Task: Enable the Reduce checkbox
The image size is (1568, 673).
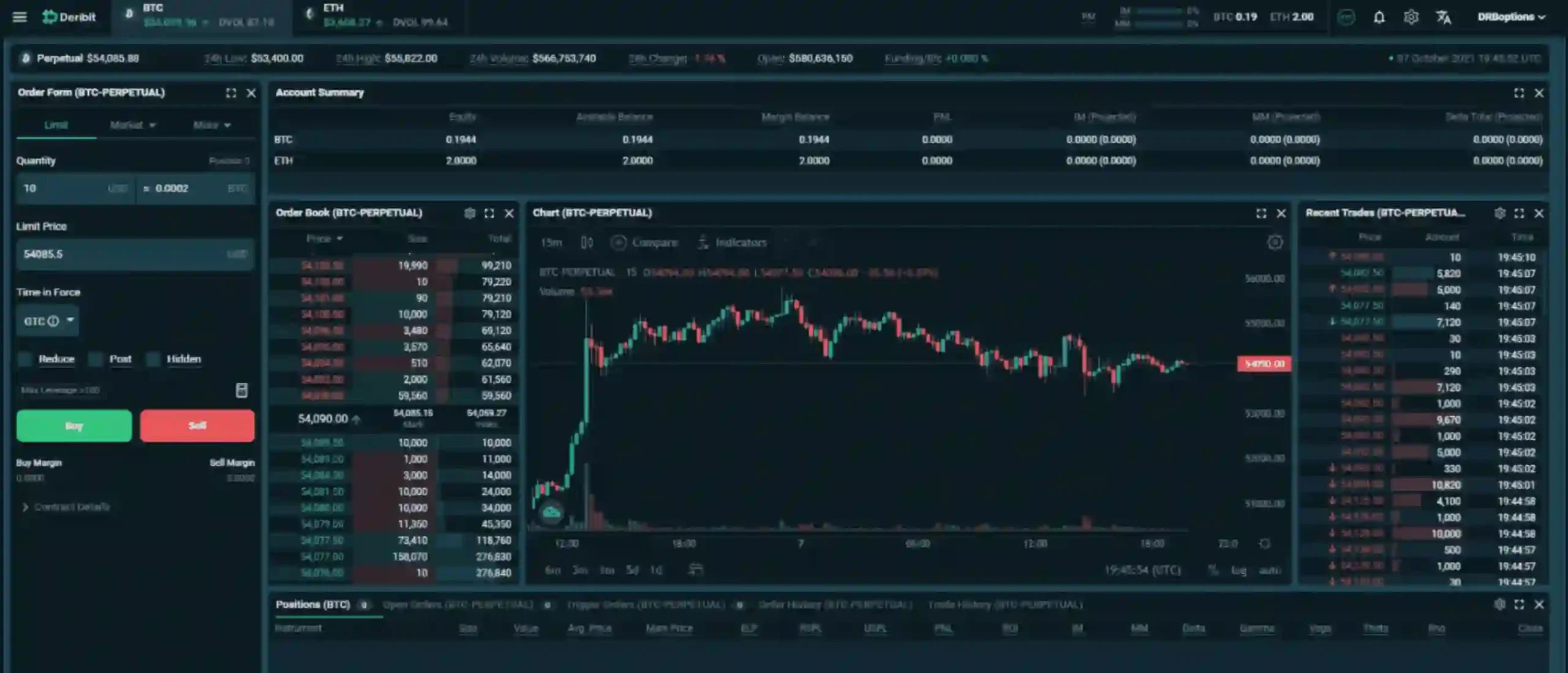Action: (25, 359)
